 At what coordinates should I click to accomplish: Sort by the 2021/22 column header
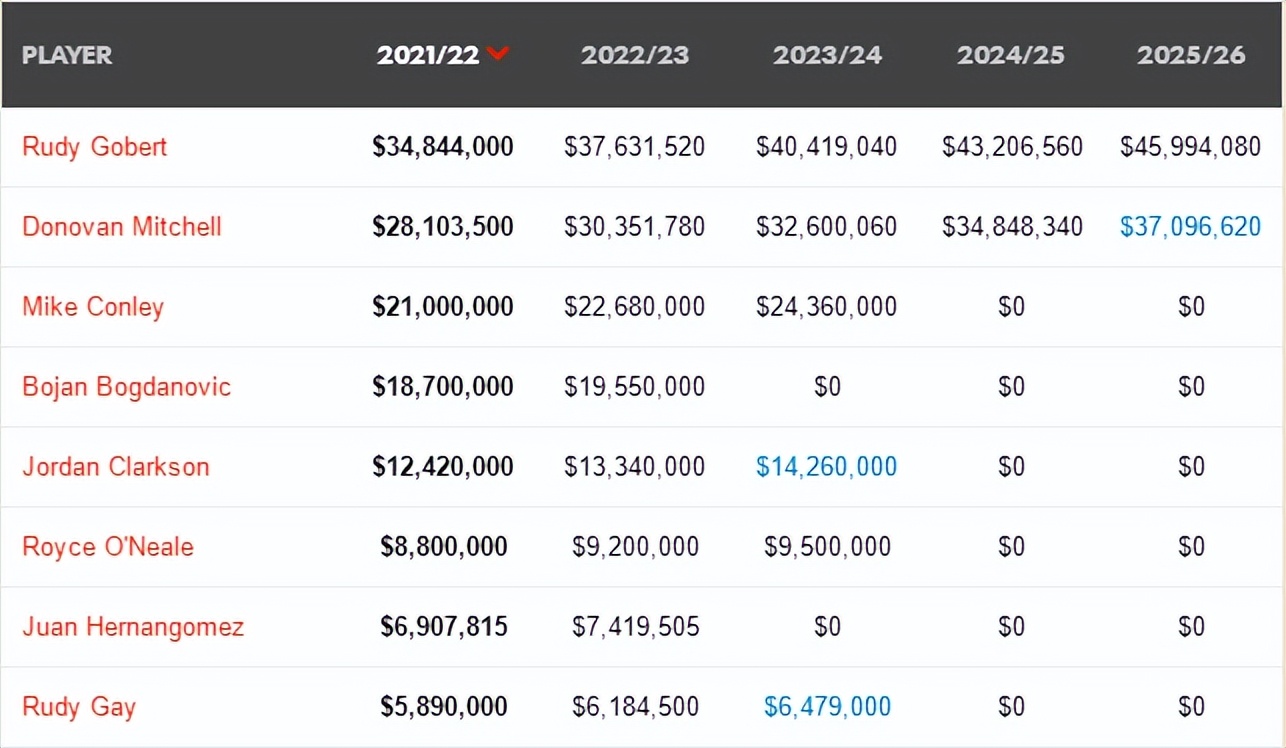point(428,54)
